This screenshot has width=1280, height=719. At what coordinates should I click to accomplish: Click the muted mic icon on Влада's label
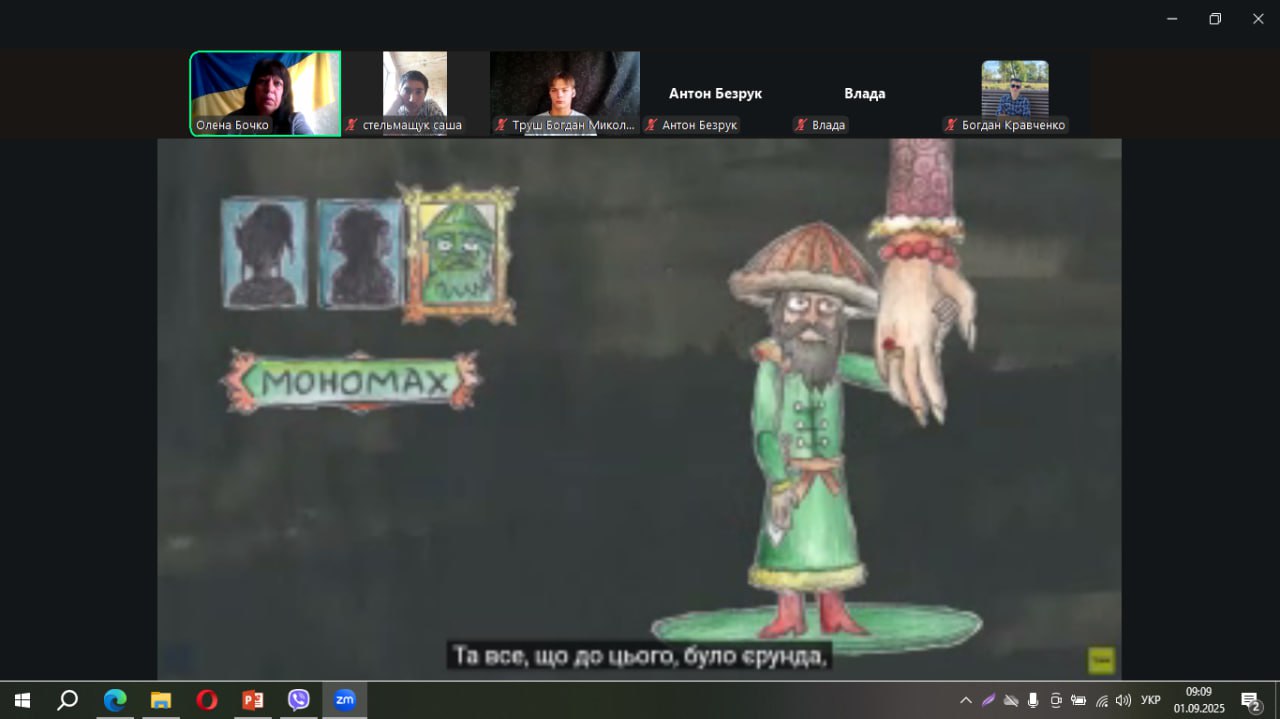pos(802,125)
